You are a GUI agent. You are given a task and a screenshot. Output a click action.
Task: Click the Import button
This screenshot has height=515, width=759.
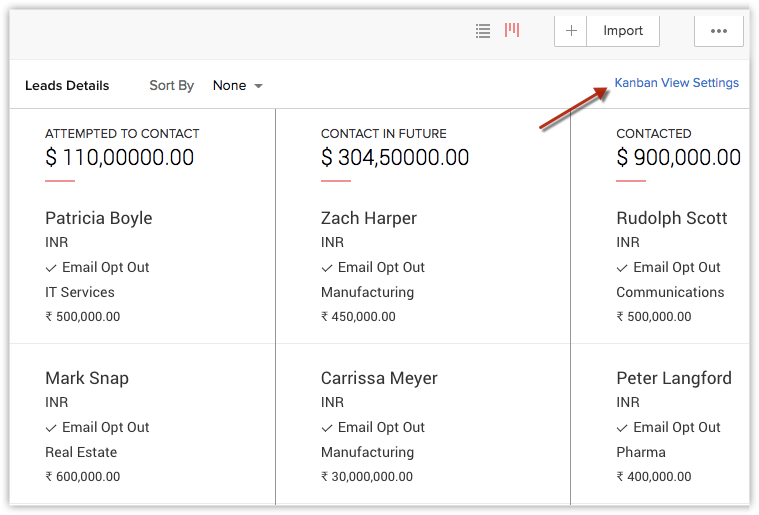click(x=622, y=31)
